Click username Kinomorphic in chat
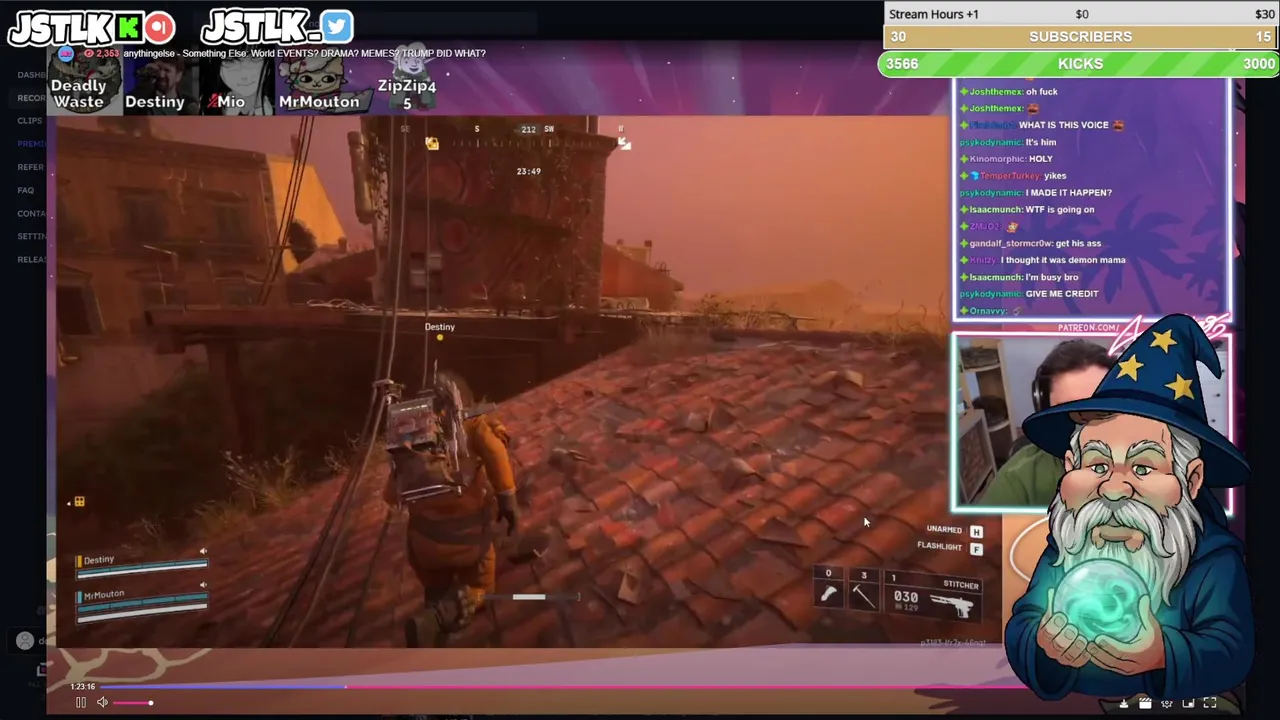Image resolution: width=1280 pixels, height=720 pixels. click(997, 159)
